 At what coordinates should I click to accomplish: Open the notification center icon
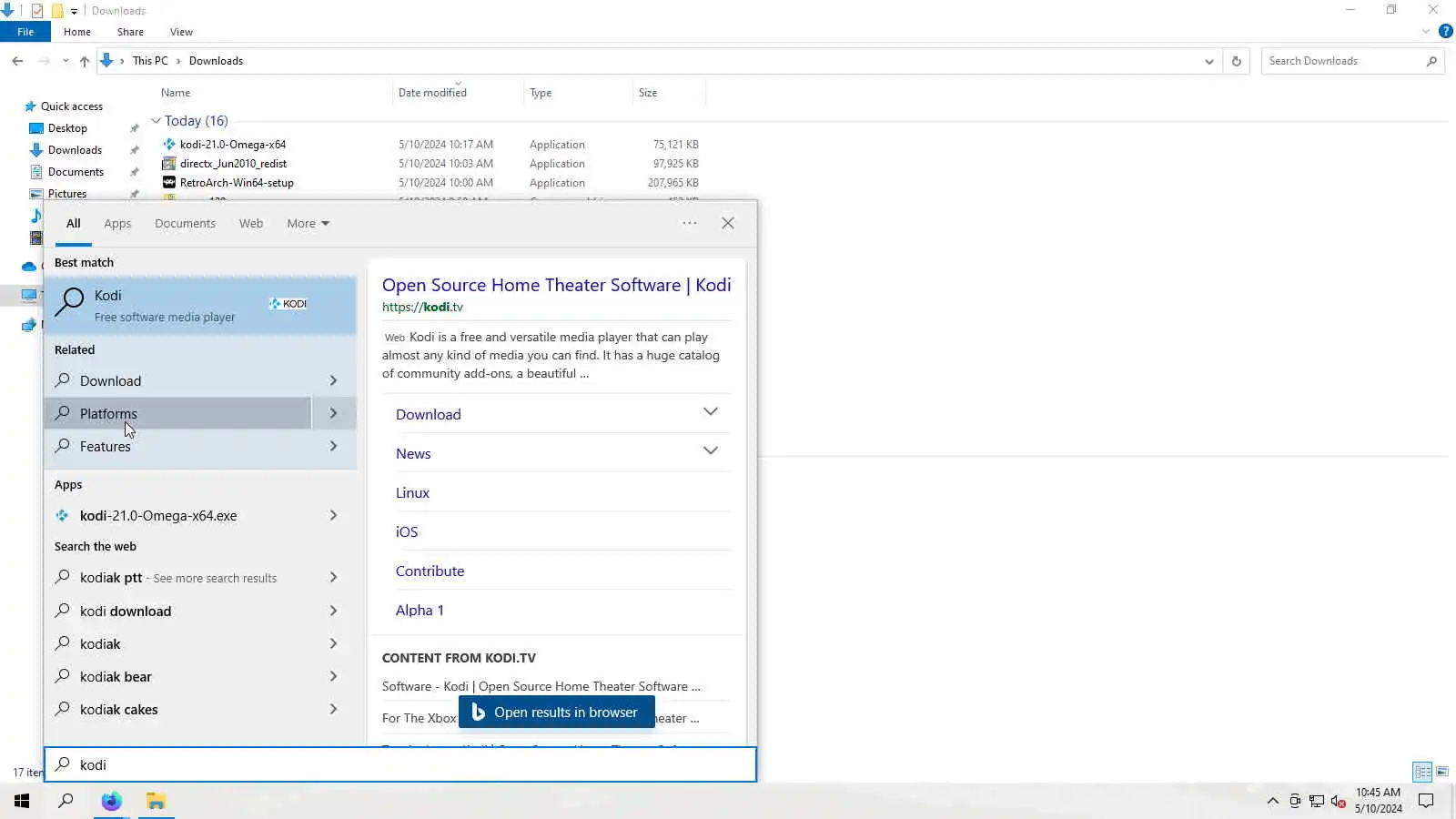(1426, 801)
